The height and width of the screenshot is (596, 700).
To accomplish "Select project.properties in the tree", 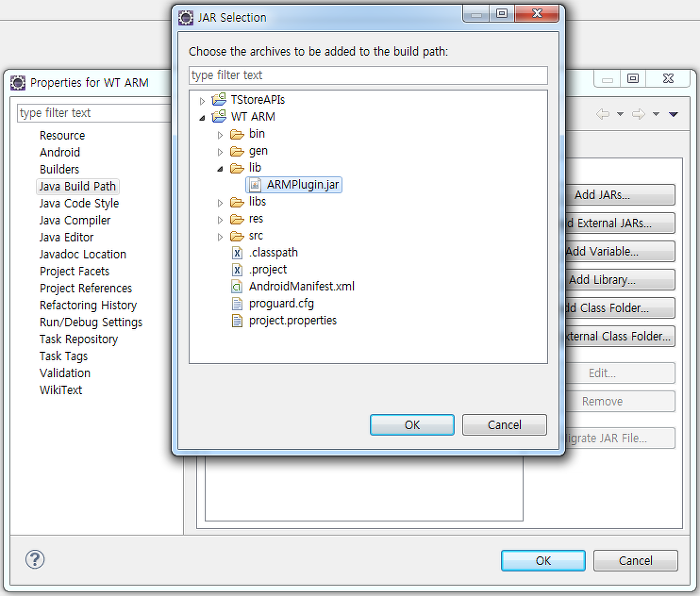I will pos(293,321).
